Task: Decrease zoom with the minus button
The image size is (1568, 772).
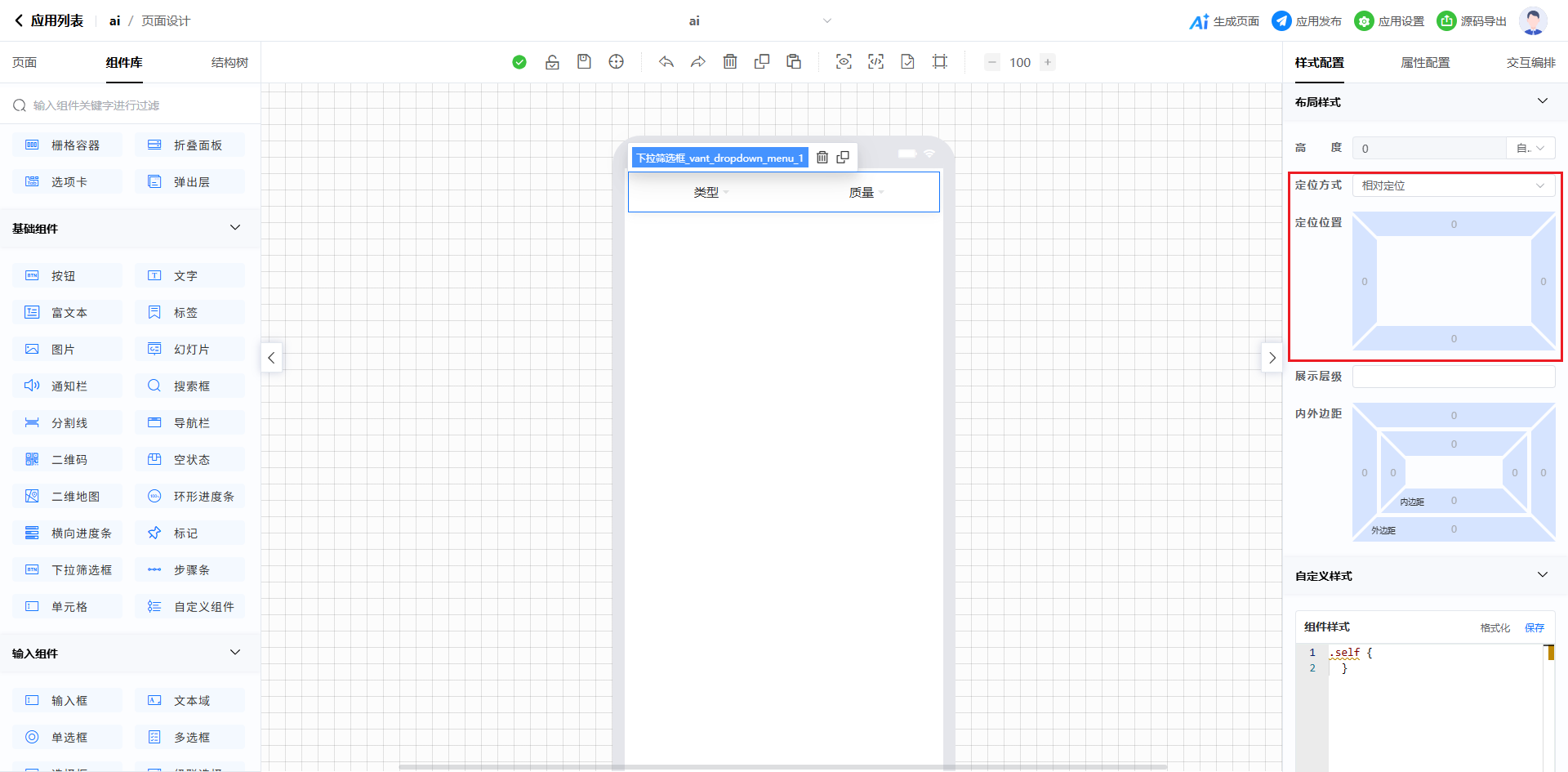Action: pyautogui.click(x=992, y=62)
